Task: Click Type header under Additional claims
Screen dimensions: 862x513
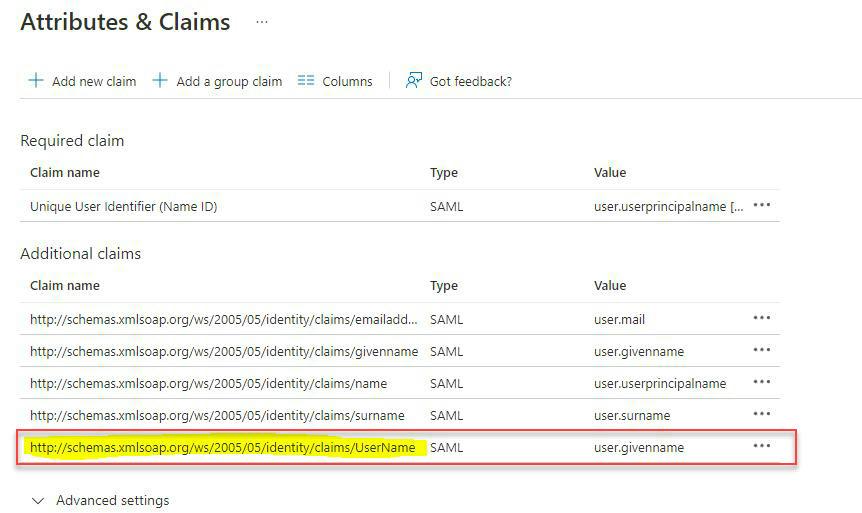Action: point(444,286)
